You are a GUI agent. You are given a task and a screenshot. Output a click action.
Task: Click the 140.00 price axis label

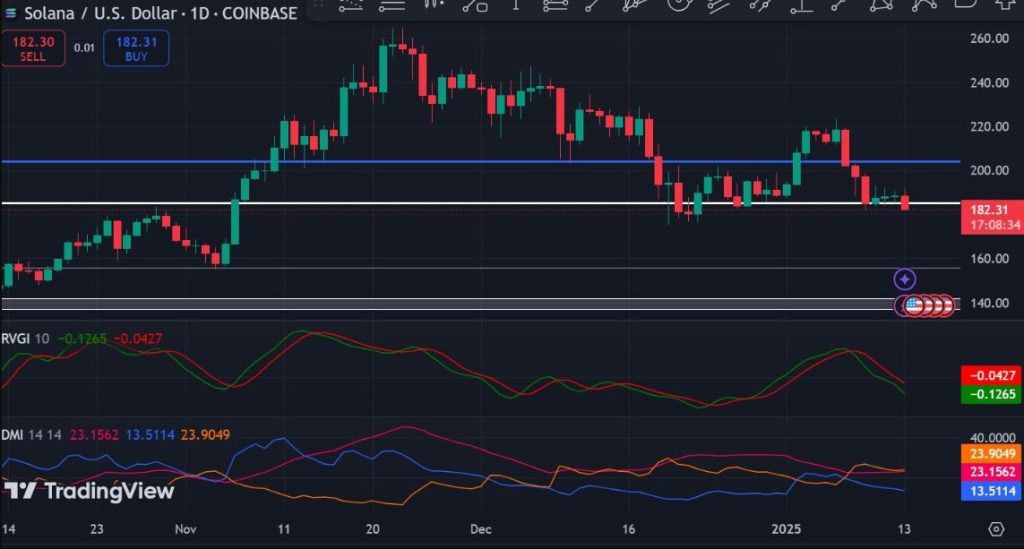click(989, 303)
